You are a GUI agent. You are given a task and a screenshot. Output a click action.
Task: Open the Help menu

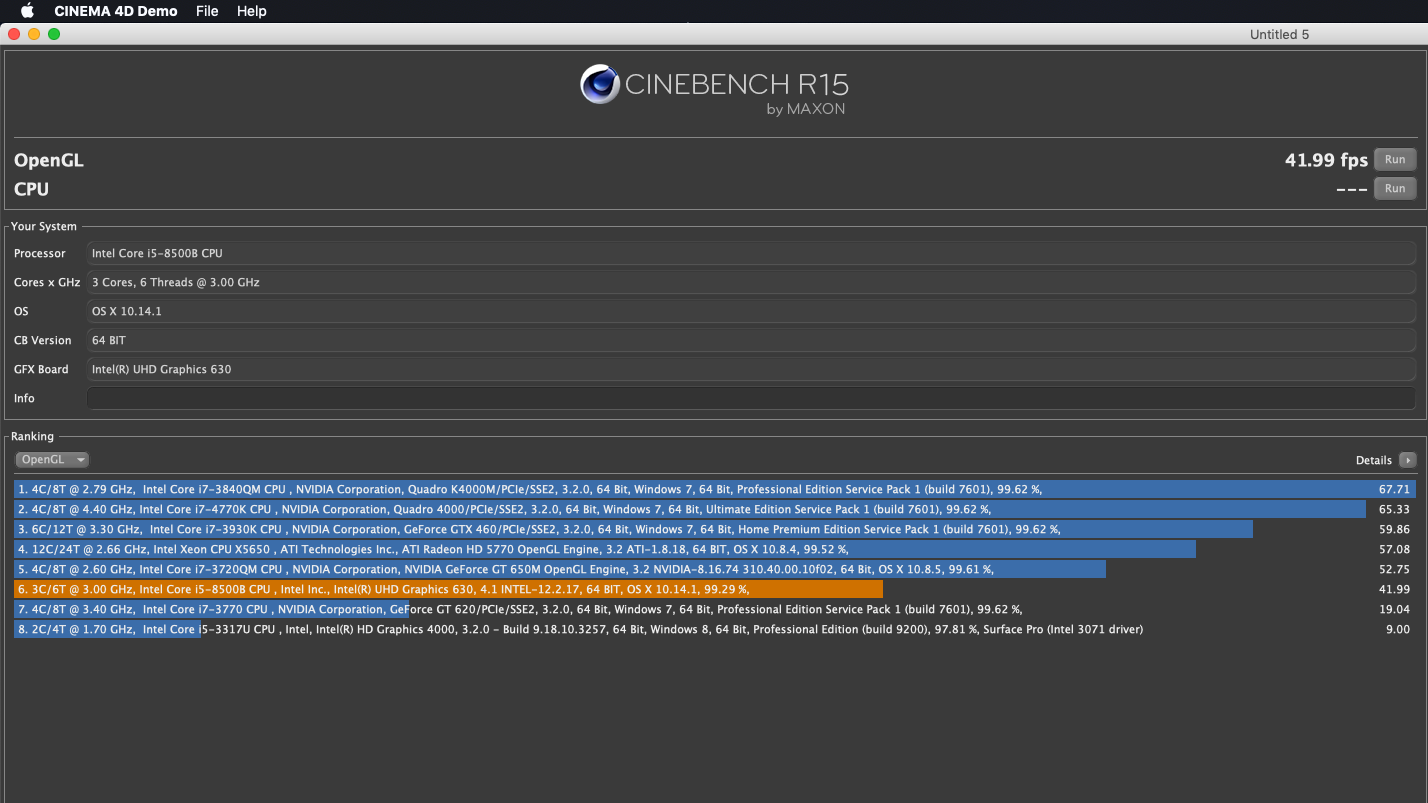coord(252,11)
